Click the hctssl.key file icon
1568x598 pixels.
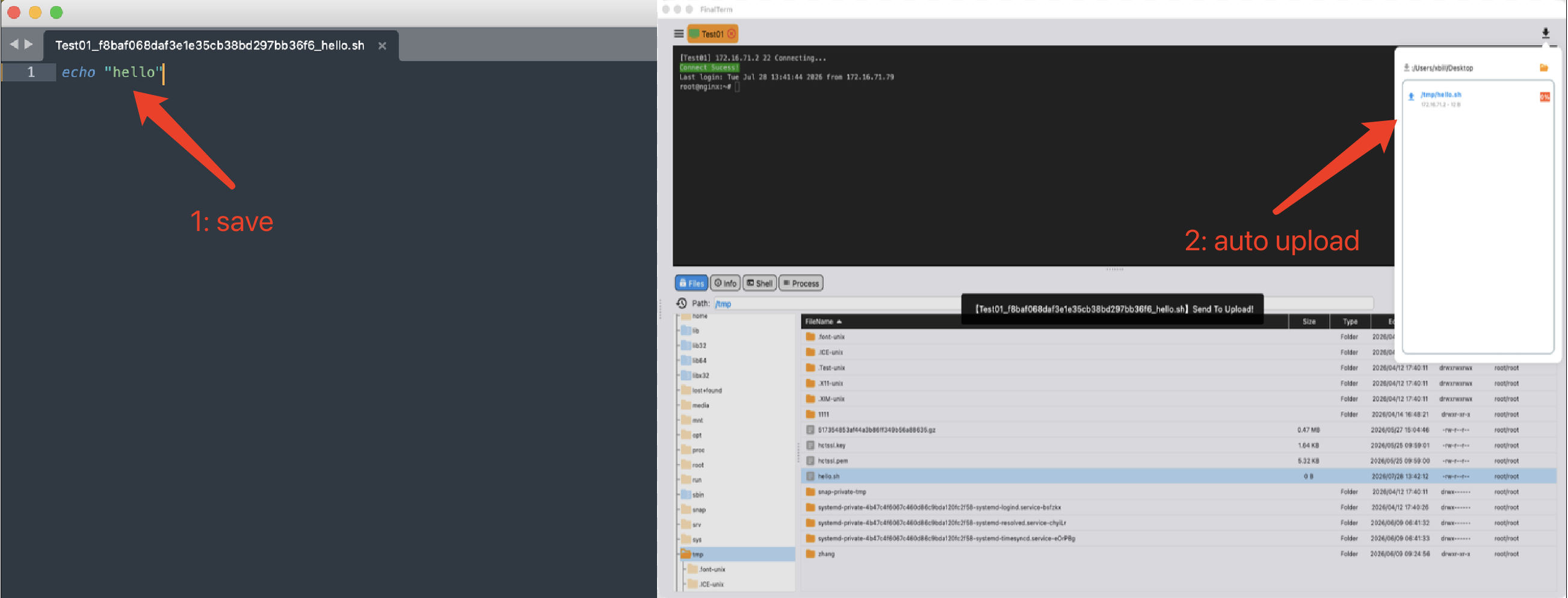pos(810,445)
